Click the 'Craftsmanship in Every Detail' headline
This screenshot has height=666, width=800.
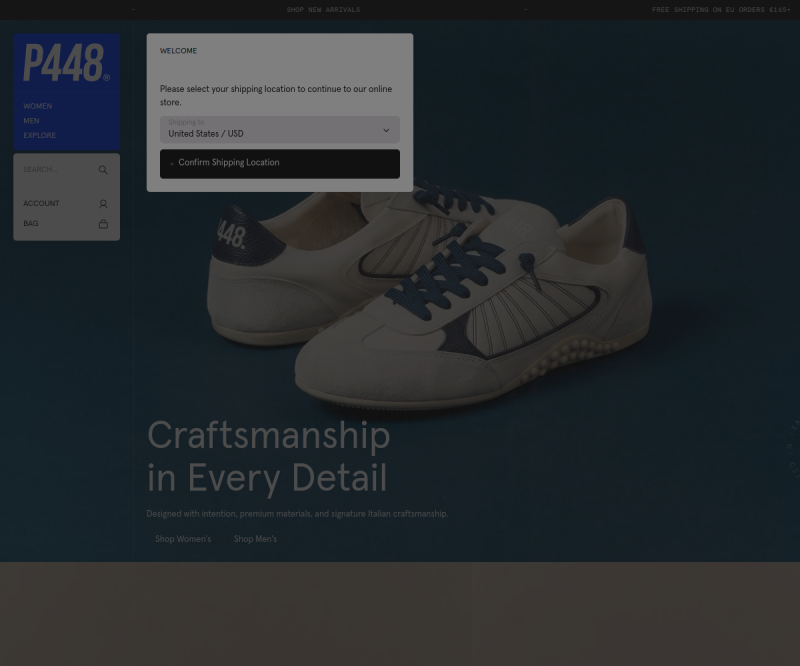coord(268,456)
